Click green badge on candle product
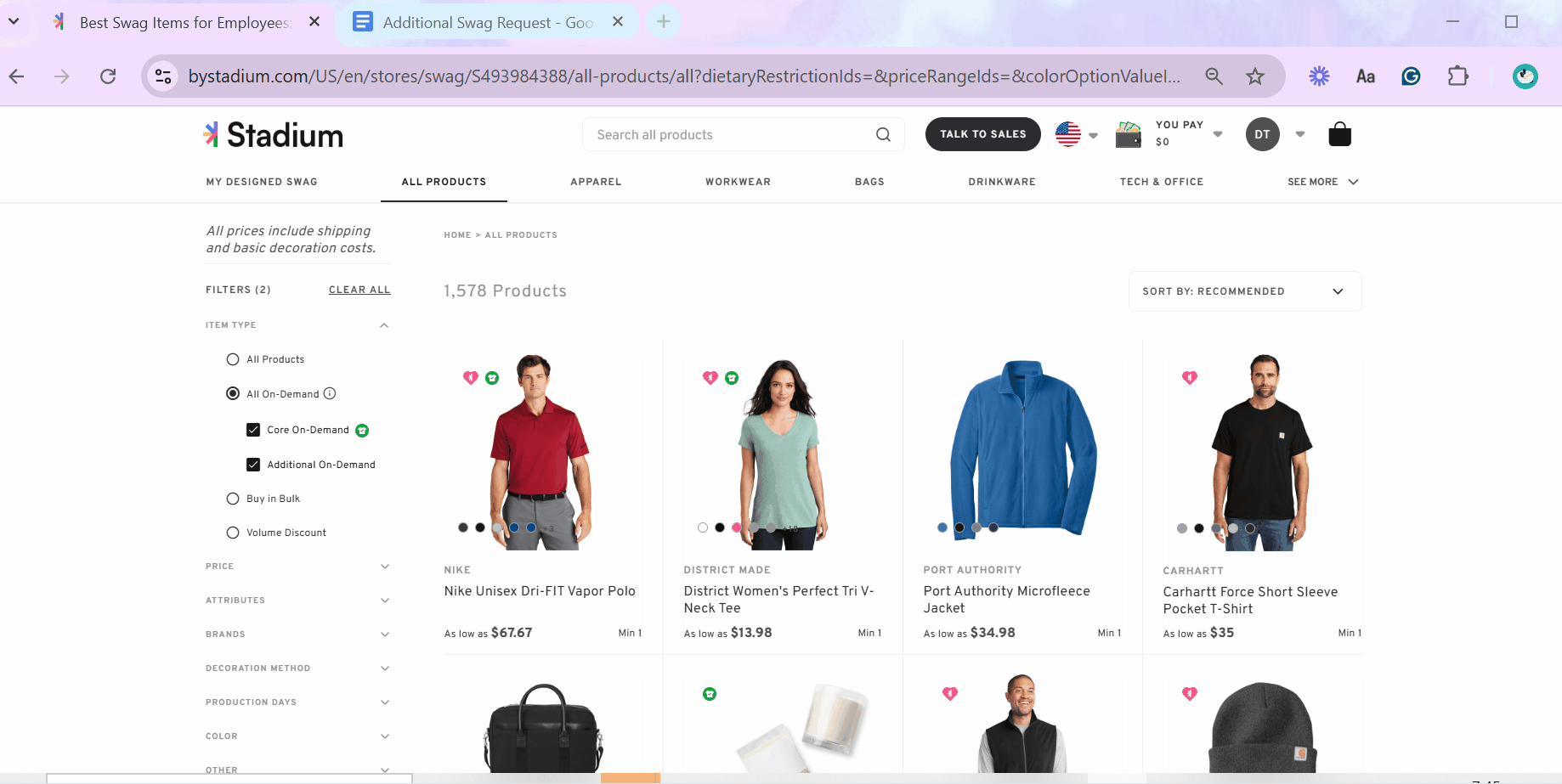This screenshot has width=1562, height=784. 710,694
